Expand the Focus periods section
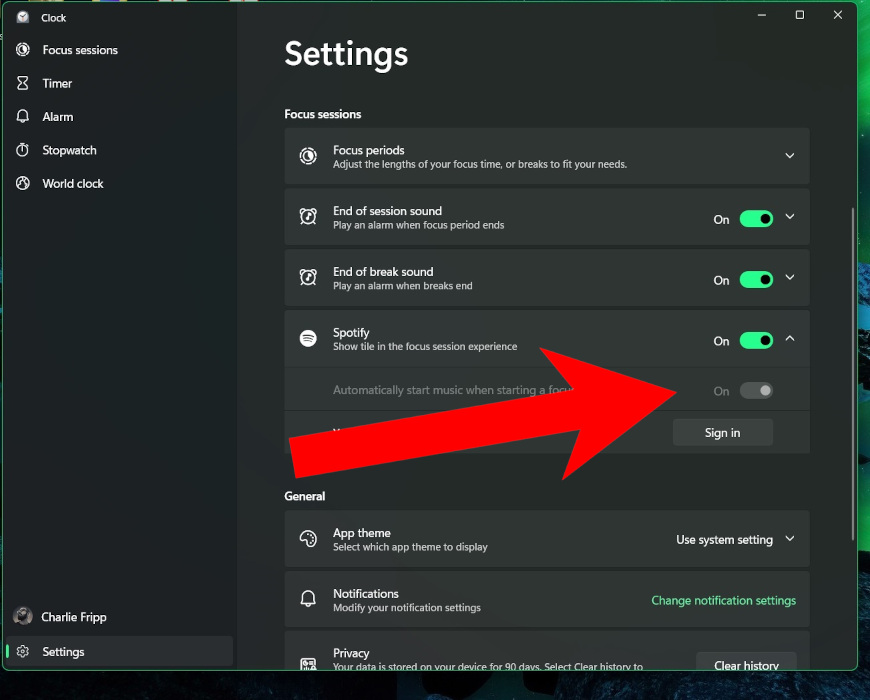This screenshot has height=700, width=870. coord(789,156)
